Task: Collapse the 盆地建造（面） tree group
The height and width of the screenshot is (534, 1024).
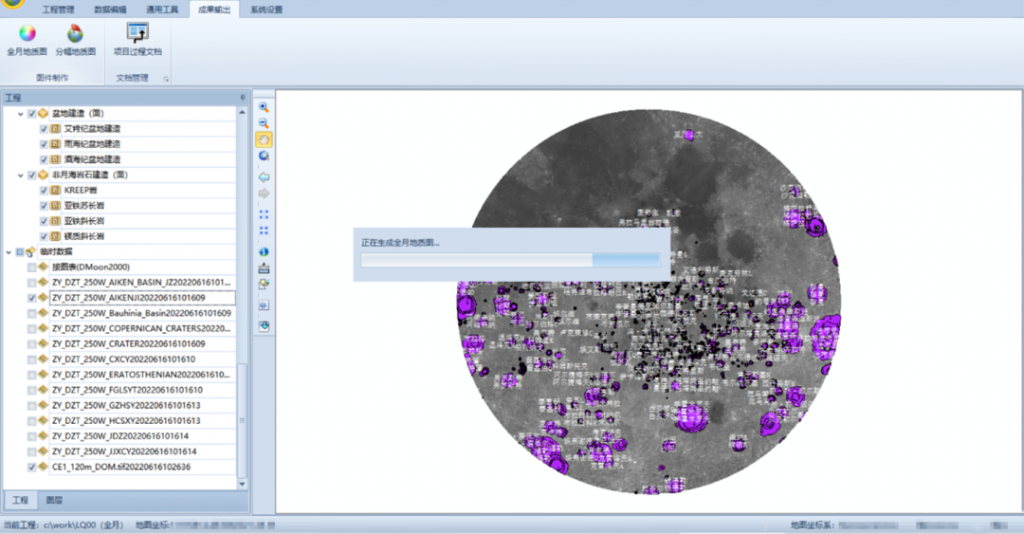Action: click(20, 114)
